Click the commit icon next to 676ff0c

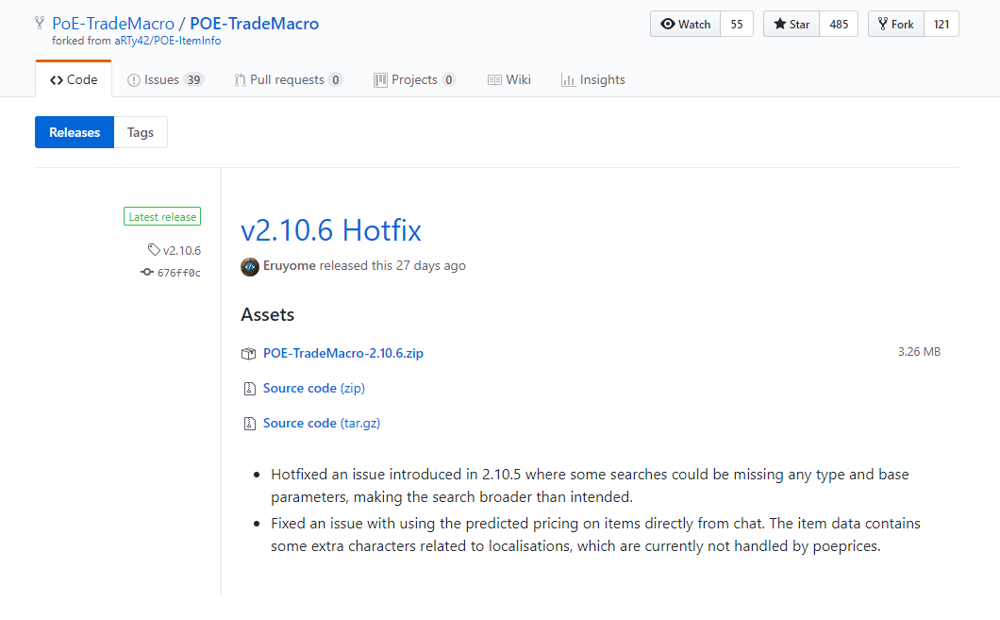[x=147, y=272]
